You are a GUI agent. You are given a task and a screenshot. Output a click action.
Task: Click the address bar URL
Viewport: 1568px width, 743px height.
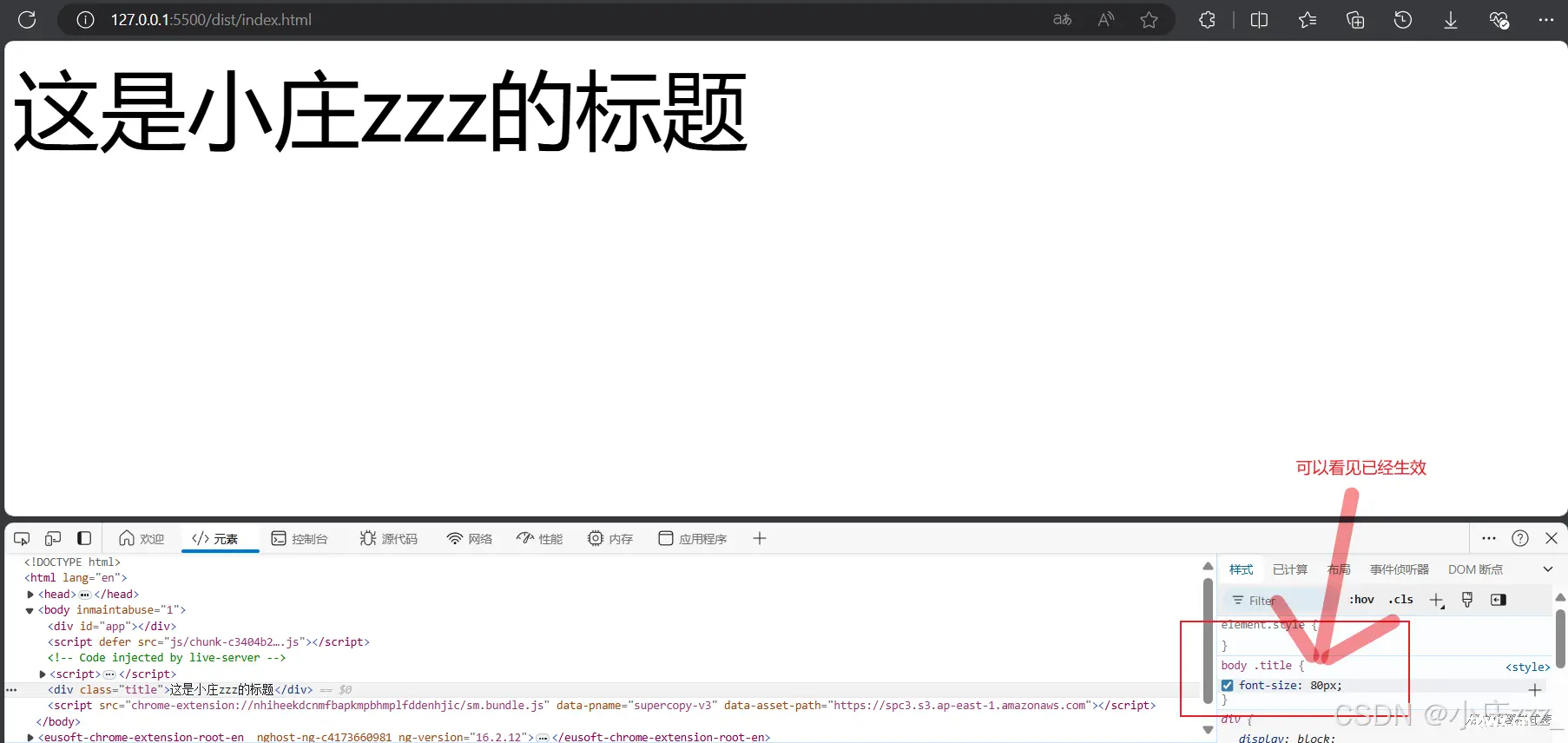point(211,19)
